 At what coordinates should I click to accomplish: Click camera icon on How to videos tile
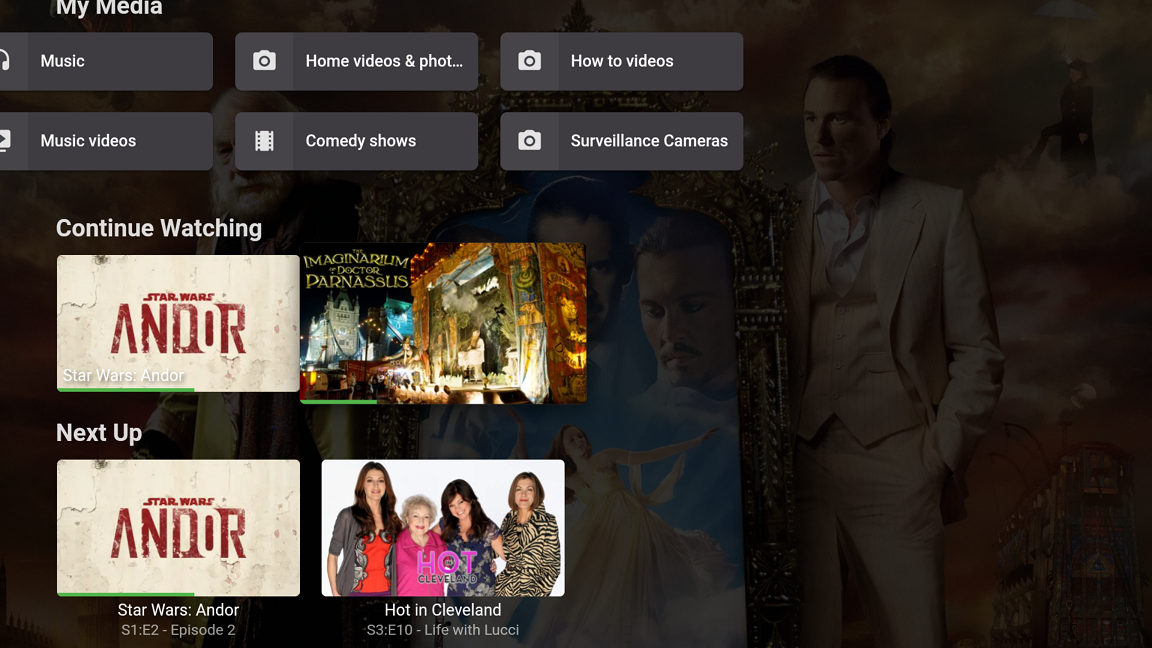[x=529, y=61]
